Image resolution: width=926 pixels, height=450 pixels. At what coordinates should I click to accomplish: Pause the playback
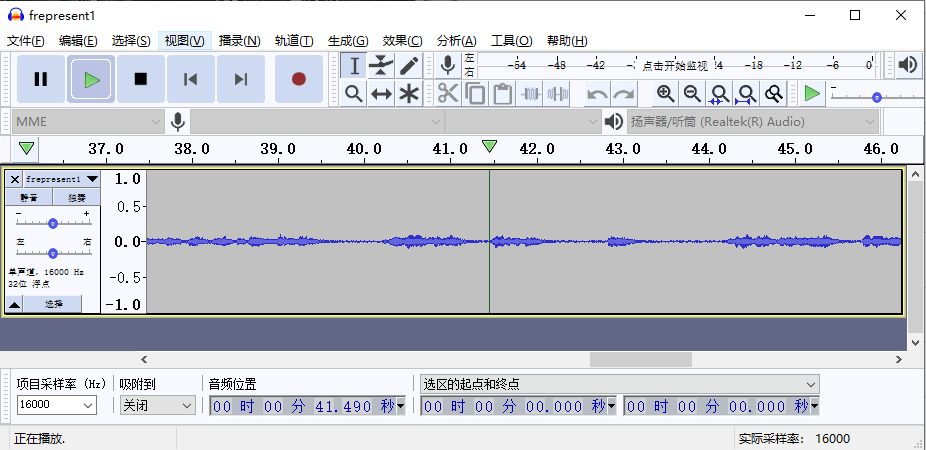coord(41,79)
